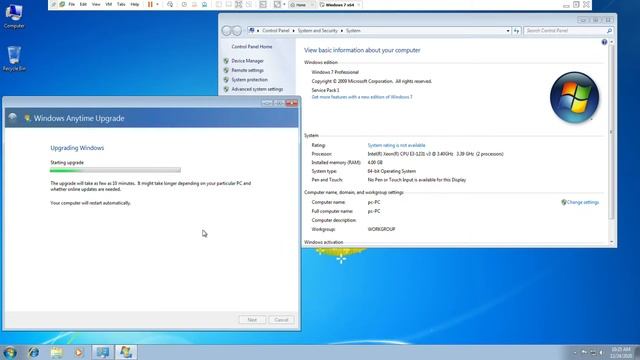Switch to Anytime Upgrade taskbar button

pyautogui.click(x=126, y=352)
